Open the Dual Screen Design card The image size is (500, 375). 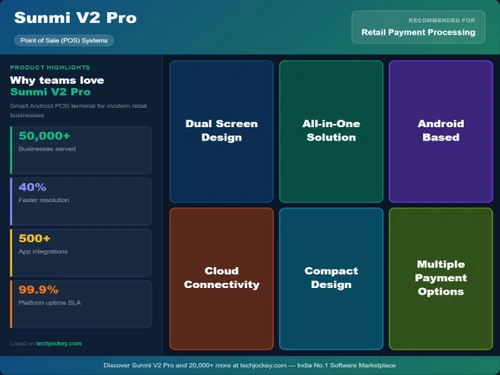coord(222,131)
